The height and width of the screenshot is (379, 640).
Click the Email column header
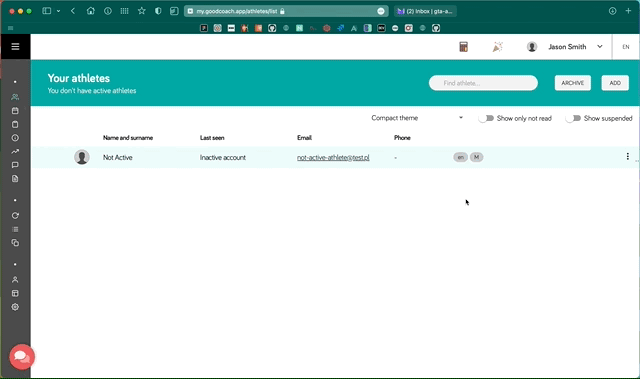[304, 138]
